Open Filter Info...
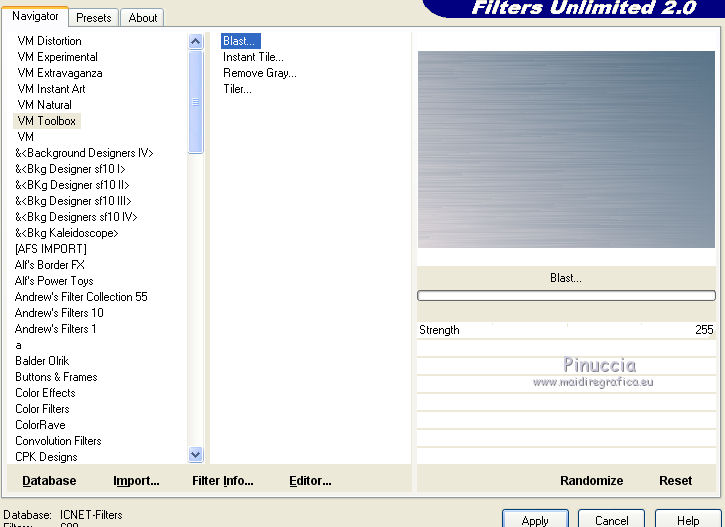This screenshot has width=725, height=527. click(223, 481)
